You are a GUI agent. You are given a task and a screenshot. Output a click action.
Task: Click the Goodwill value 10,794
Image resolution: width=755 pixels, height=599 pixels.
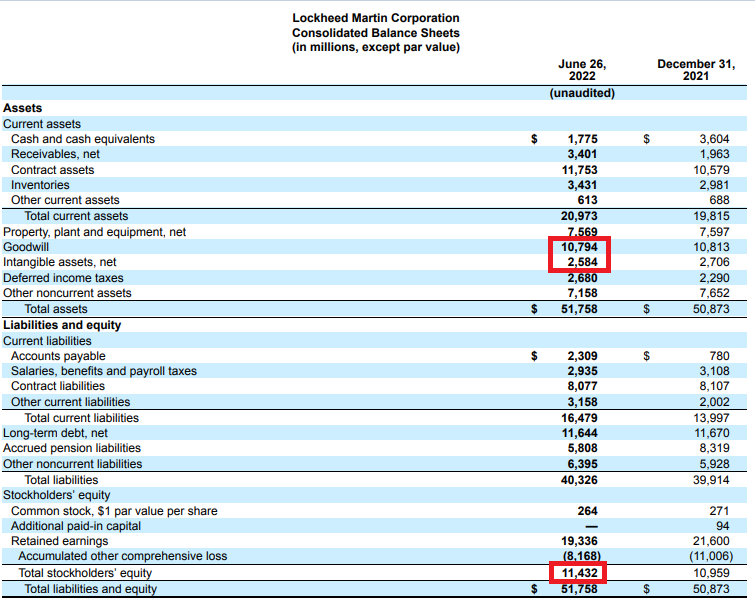[581, 247]
